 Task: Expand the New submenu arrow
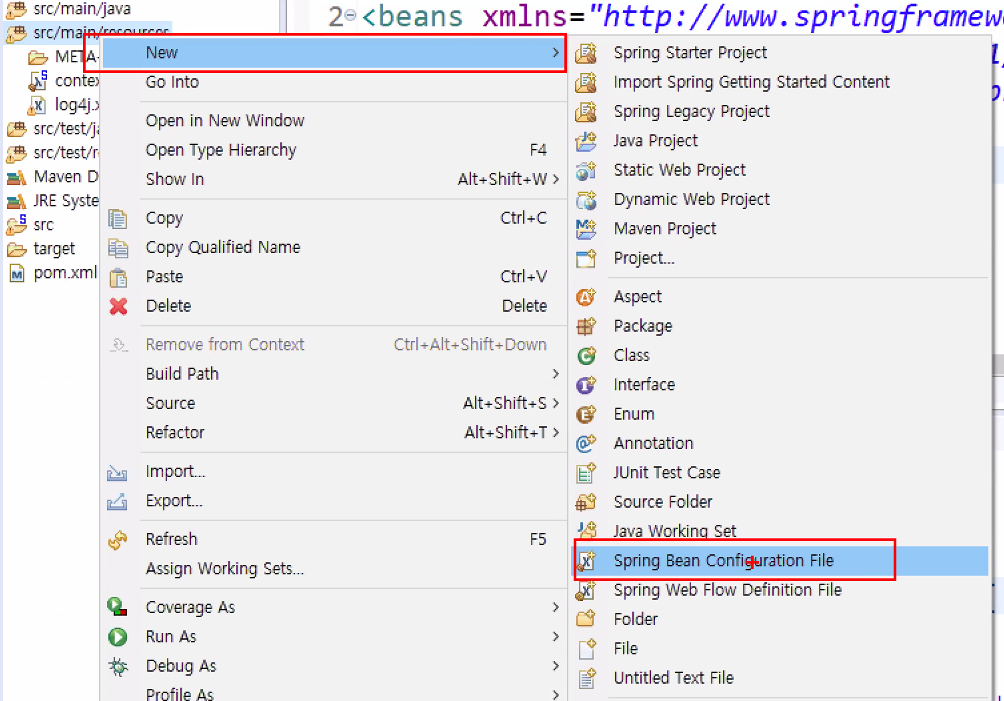(555, 52)
